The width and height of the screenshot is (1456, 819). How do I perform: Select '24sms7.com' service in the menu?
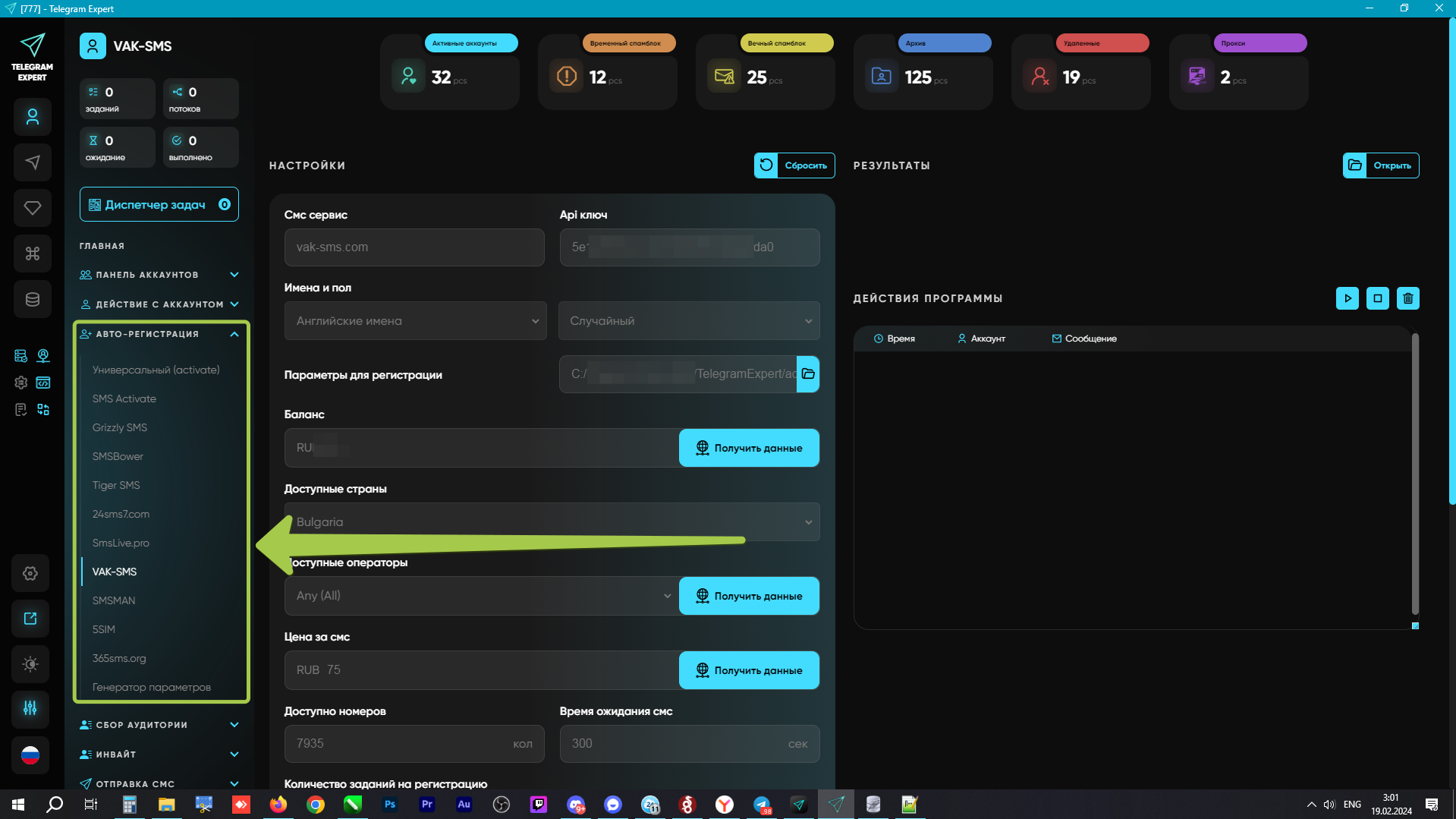(121, 514)
